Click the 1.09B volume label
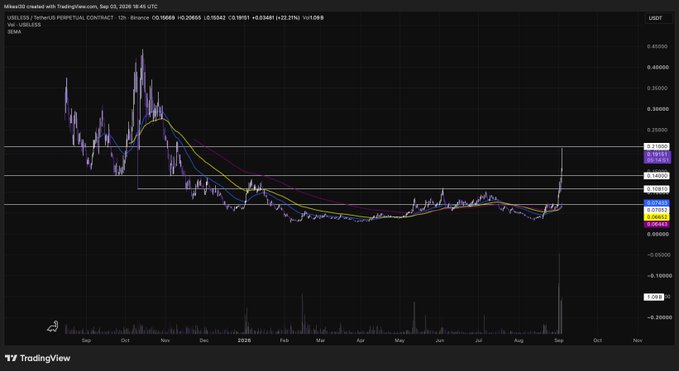This screenshot has height=371, width=679. click(x=653, y=297)
